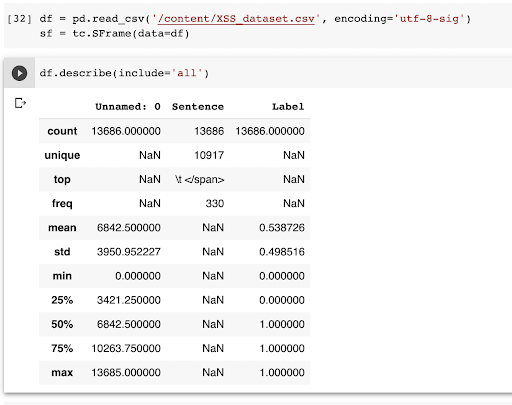Screen dimensions: 512x405
Task: Click the Sentence unique value 10917
Action: pos(209,155)
